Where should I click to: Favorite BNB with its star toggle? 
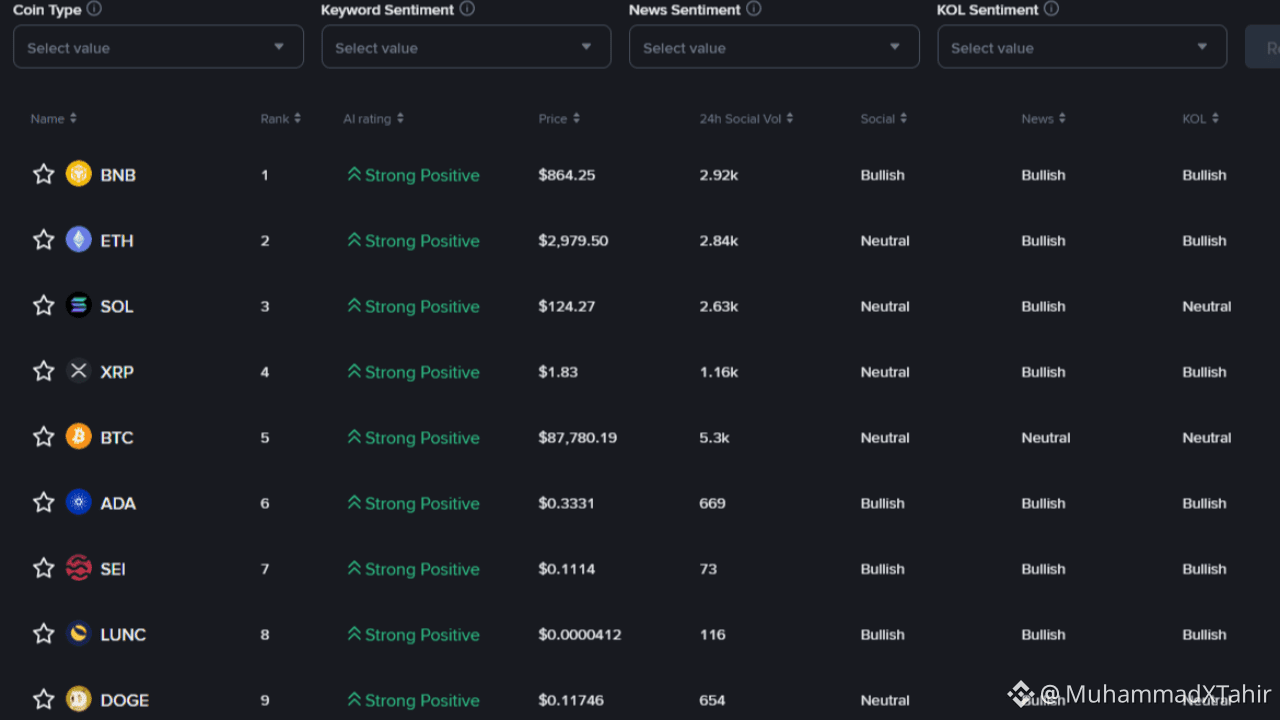coord(43,175)
